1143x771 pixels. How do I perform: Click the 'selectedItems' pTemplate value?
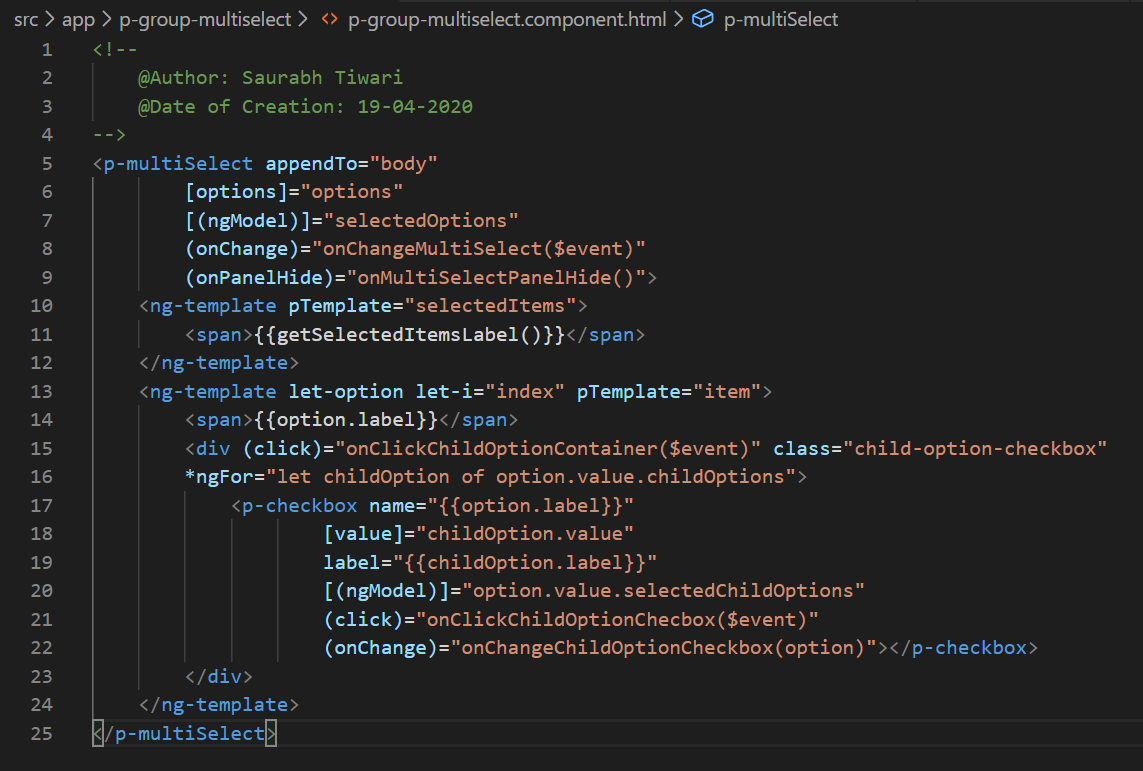pos(490,305)
